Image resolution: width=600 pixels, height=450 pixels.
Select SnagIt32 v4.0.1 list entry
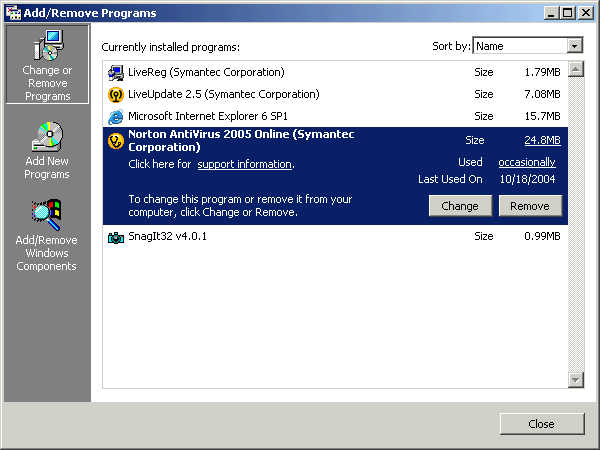coord(167,236)
